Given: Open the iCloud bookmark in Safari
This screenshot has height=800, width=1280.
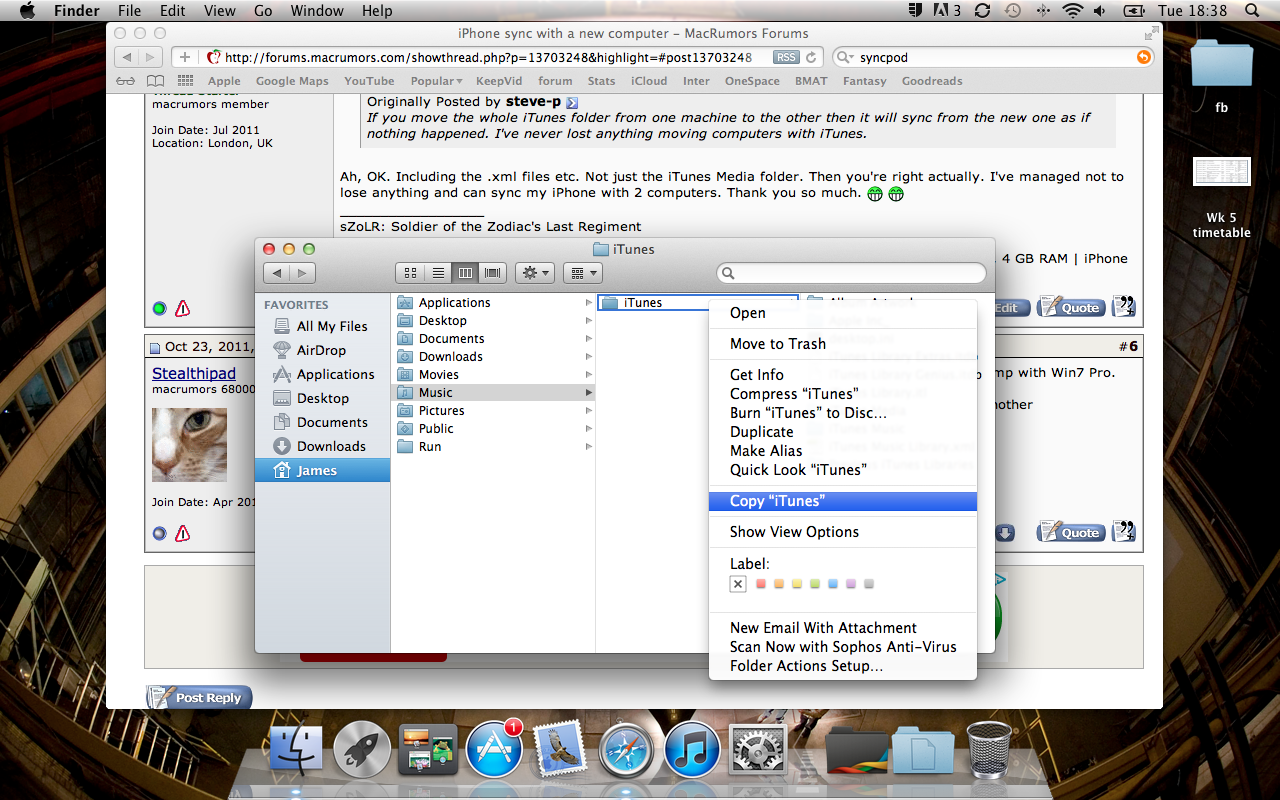Looking at the screenshot, I should click(649, 81).
